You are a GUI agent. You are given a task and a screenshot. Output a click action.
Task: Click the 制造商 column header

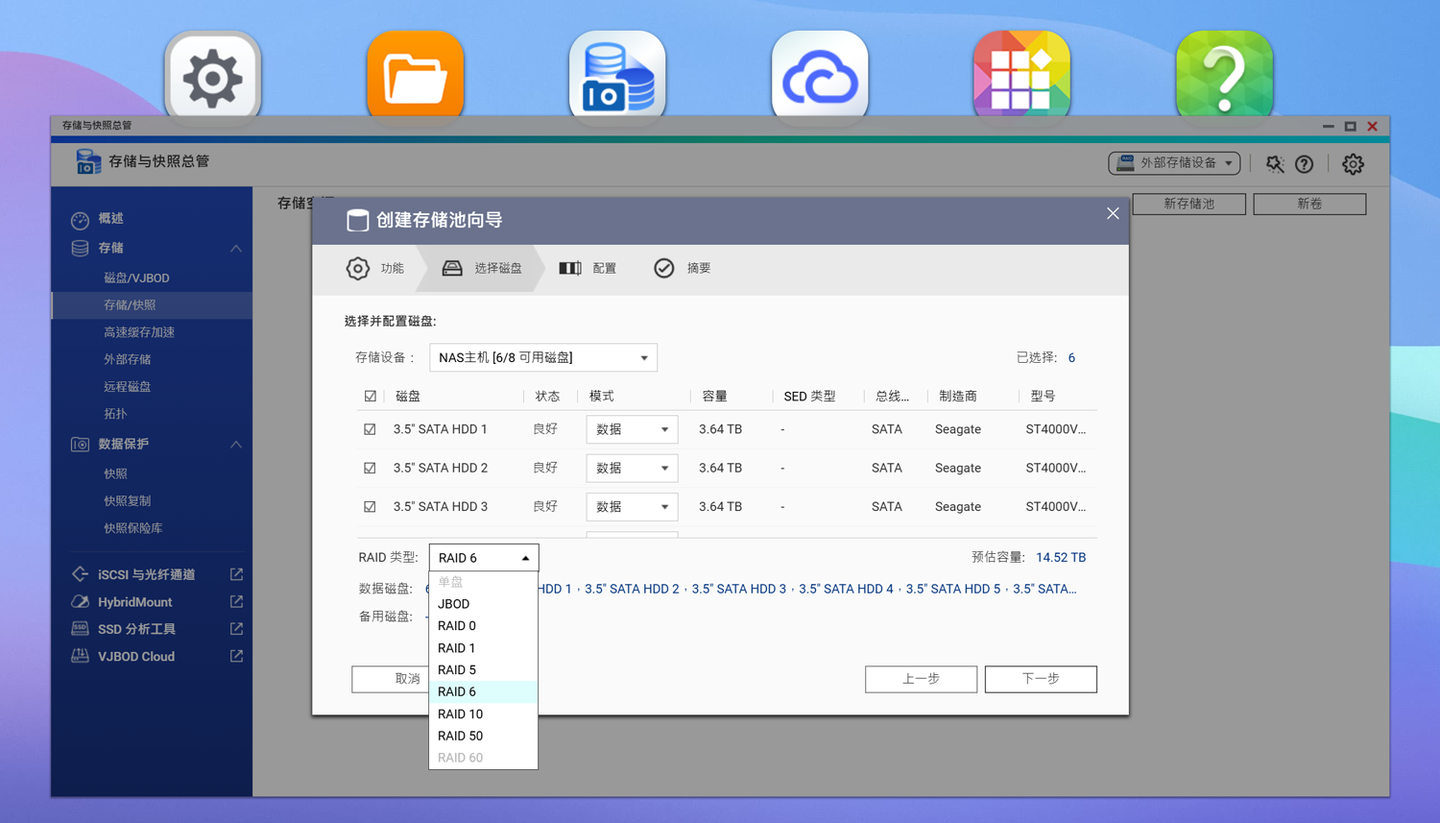click(x=958, y=396)
